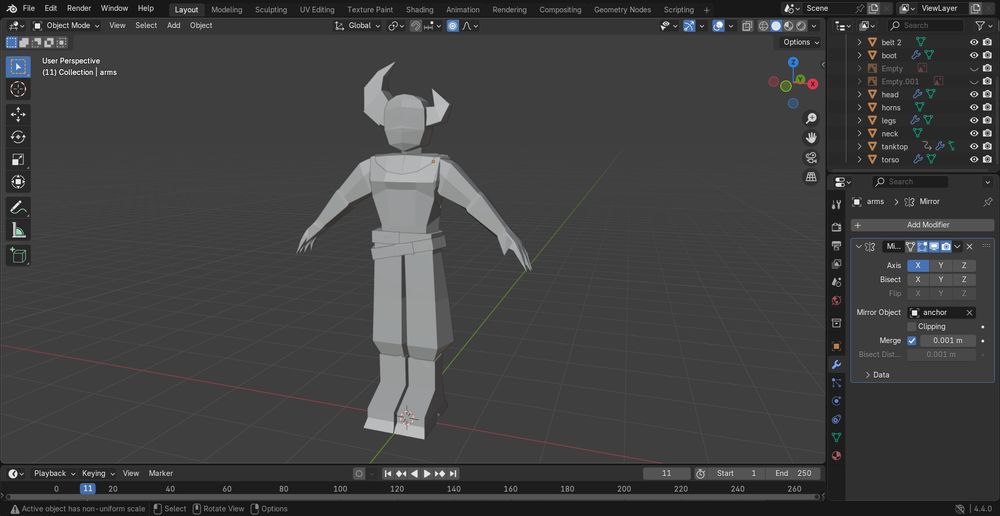Open the Scene properties tab
This screenshot has width=1000, height=516.
coord(836,282)
